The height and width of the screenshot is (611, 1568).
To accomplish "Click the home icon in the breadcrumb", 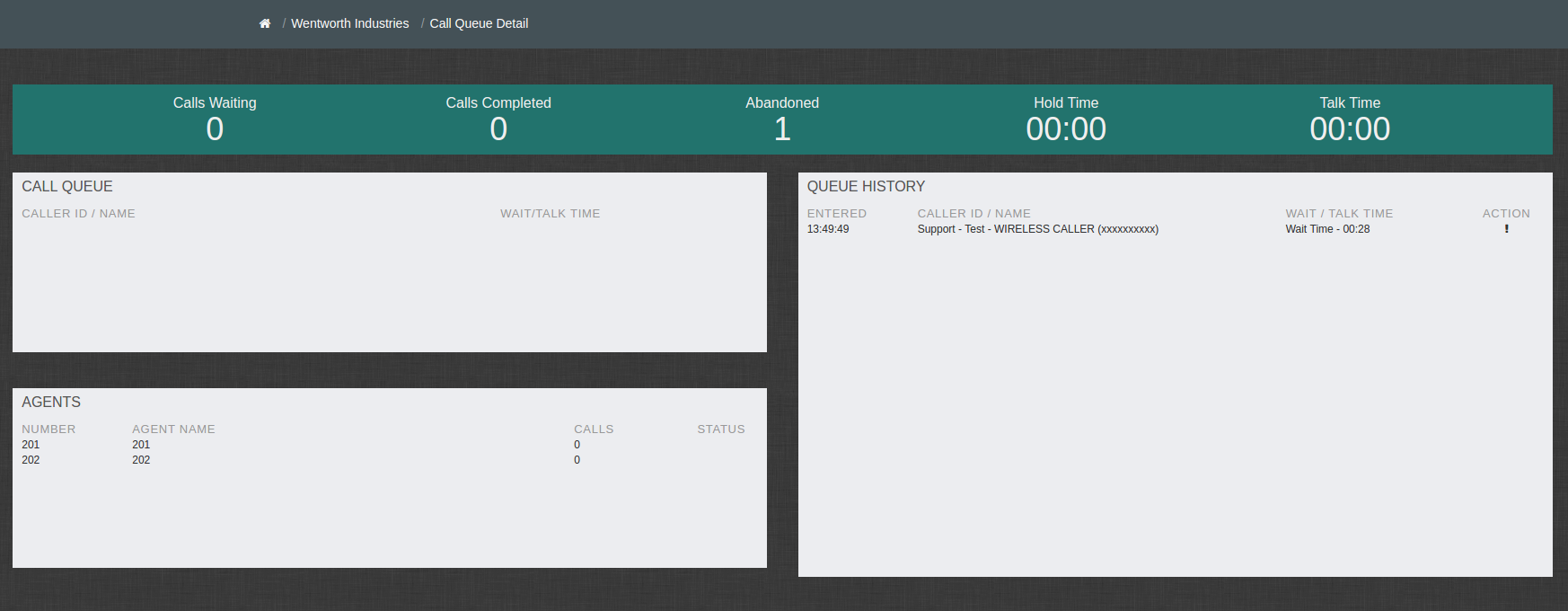I will pyautogui.click(x=265, y=23).
